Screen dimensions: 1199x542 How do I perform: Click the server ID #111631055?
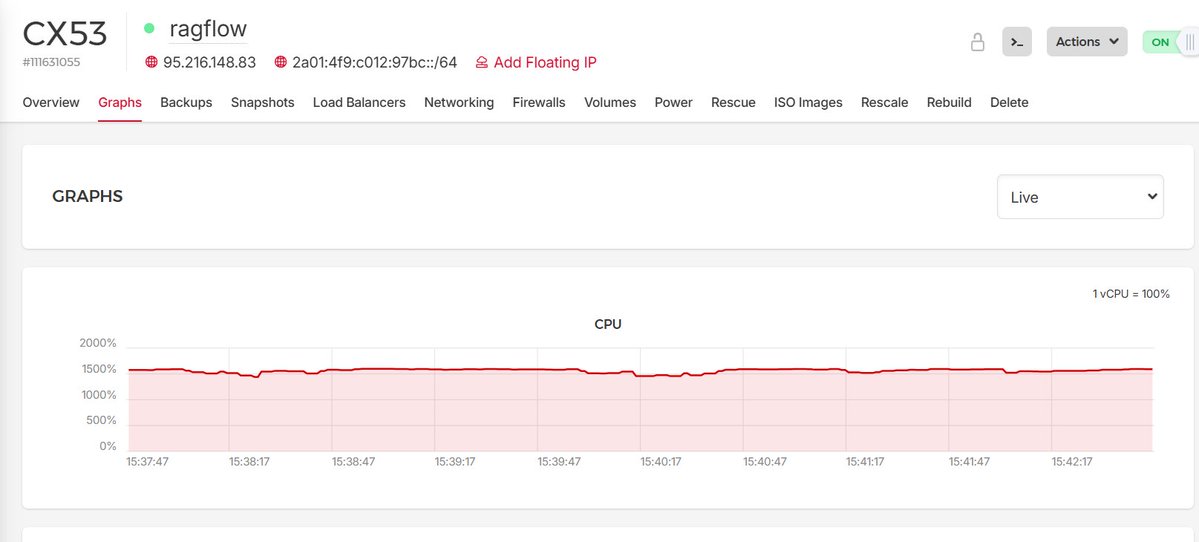pyautogui.click(x=51, y=62)
